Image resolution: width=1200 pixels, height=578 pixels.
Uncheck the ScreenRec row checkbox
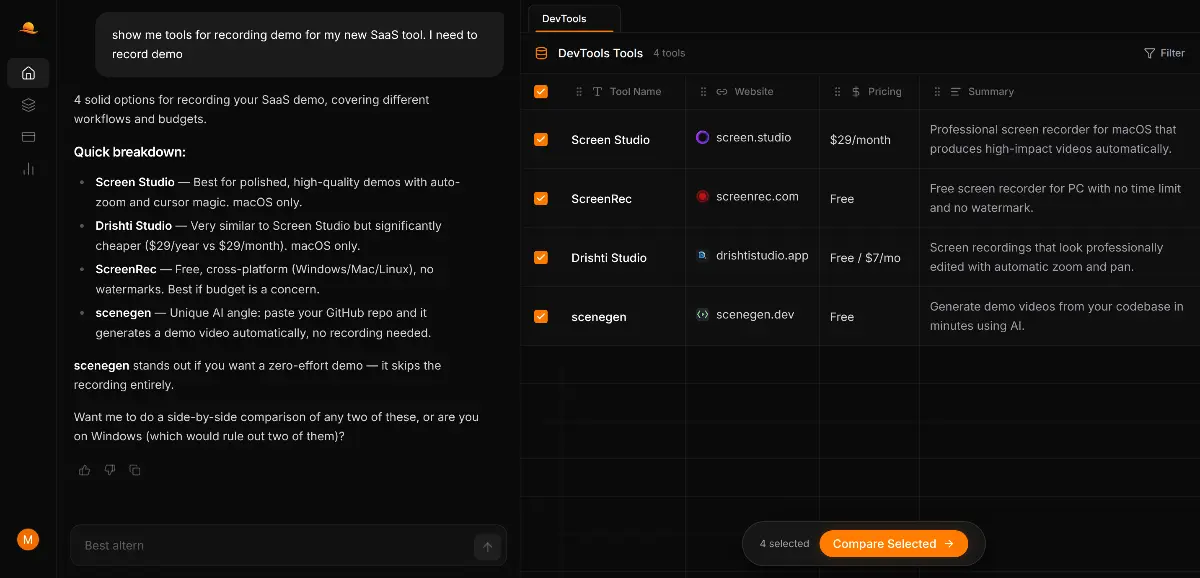click(541, 198)
